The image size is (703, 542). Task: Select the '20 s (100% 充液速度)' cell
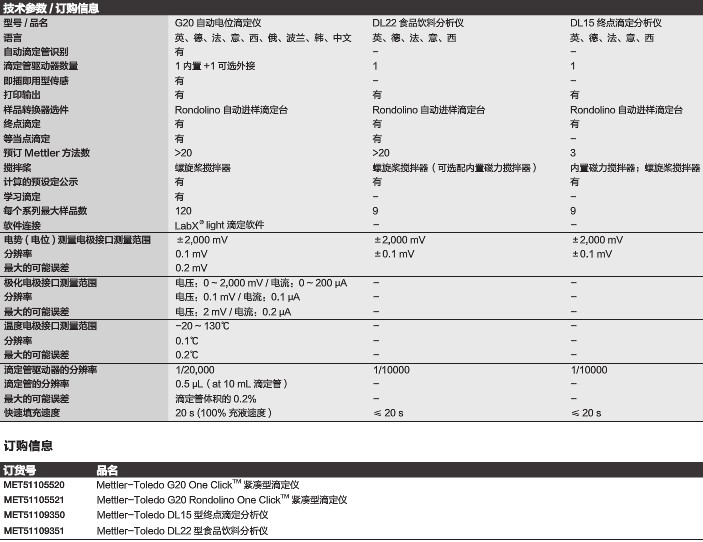click(224, 412)
